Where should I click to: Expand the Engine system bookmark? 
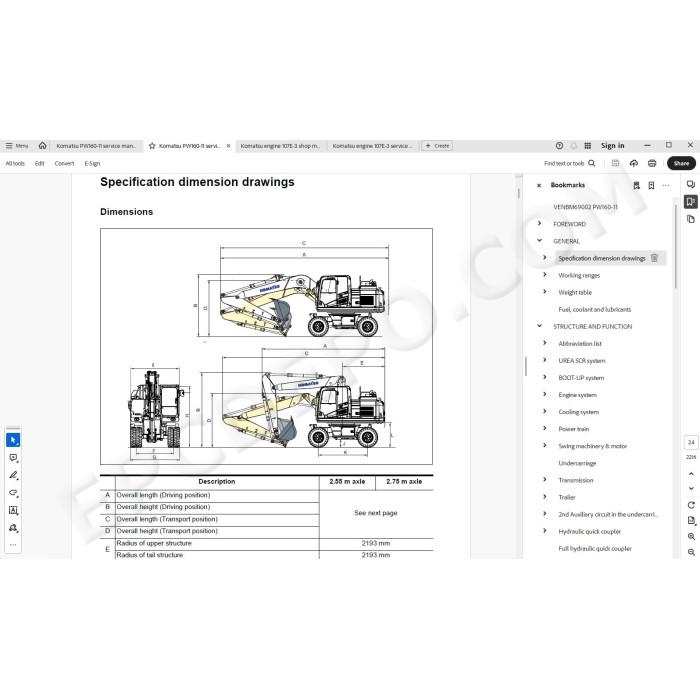pos(545,394)
